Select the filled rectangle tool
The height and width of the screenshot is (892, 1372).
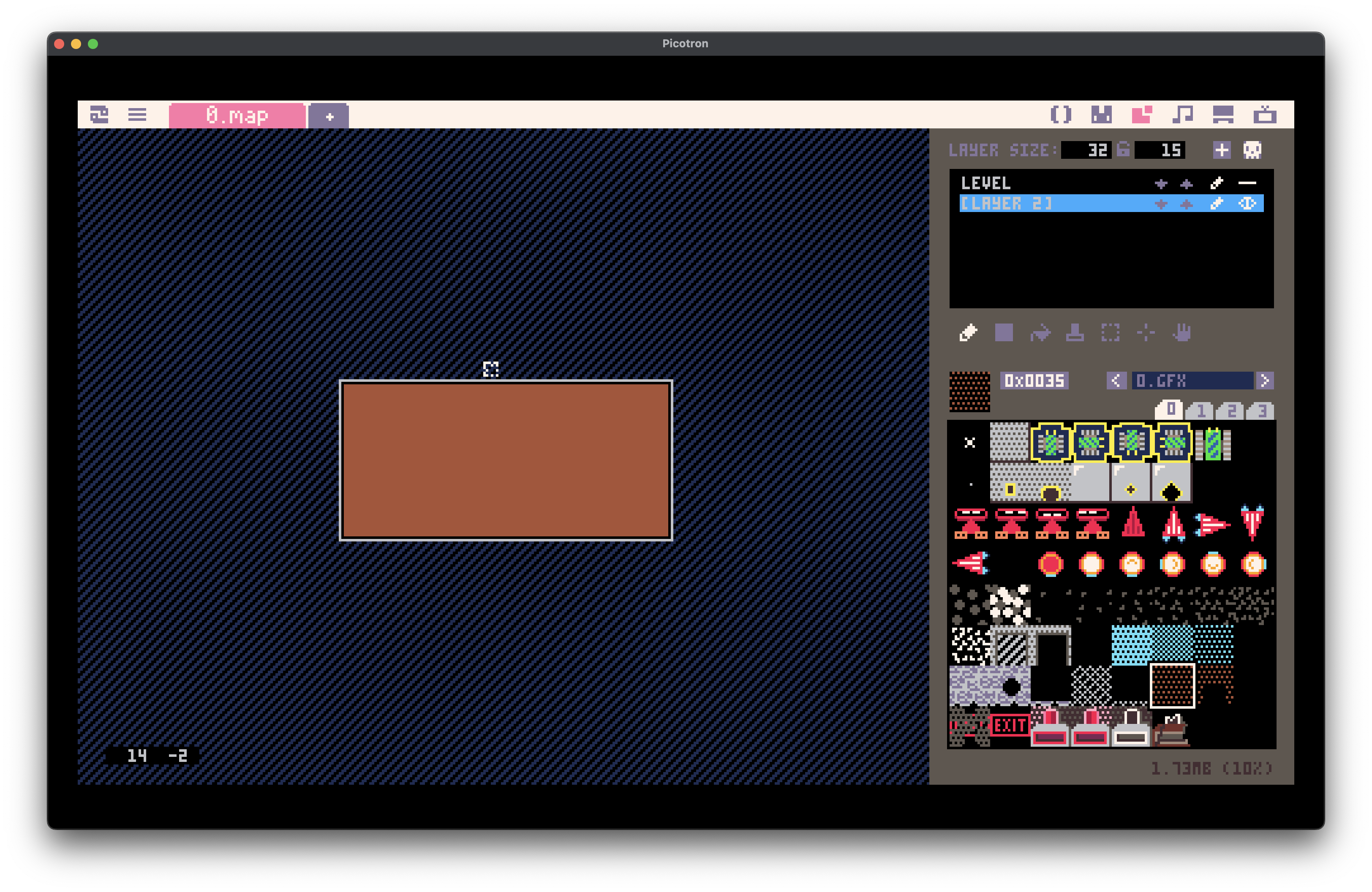pos(1004,332)
